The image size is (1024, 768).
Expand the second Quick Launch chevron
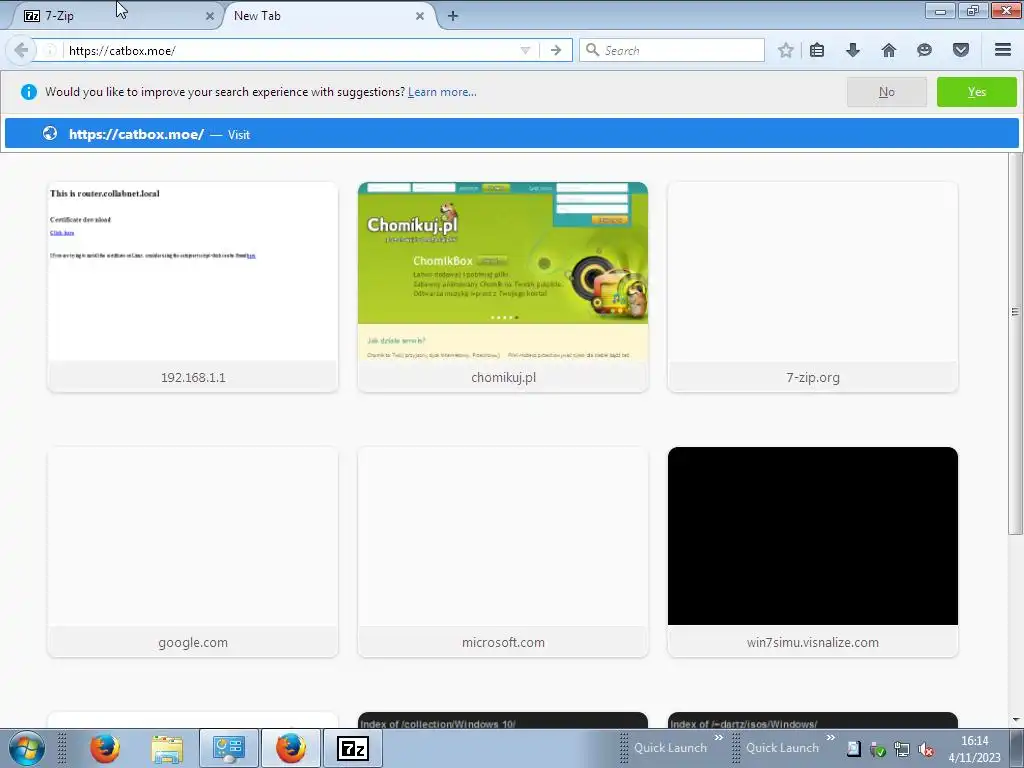point(831,738)
